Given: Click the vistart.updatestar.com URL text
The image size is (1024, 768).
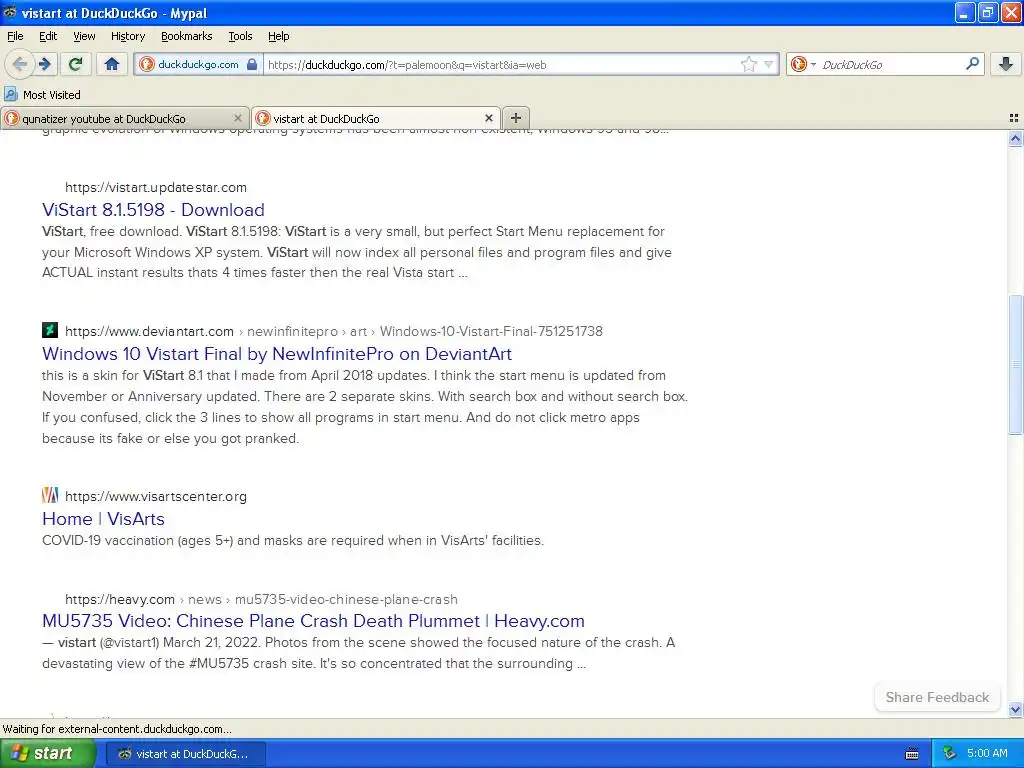Looking at the screenshot, I should [x=155, y=187].
